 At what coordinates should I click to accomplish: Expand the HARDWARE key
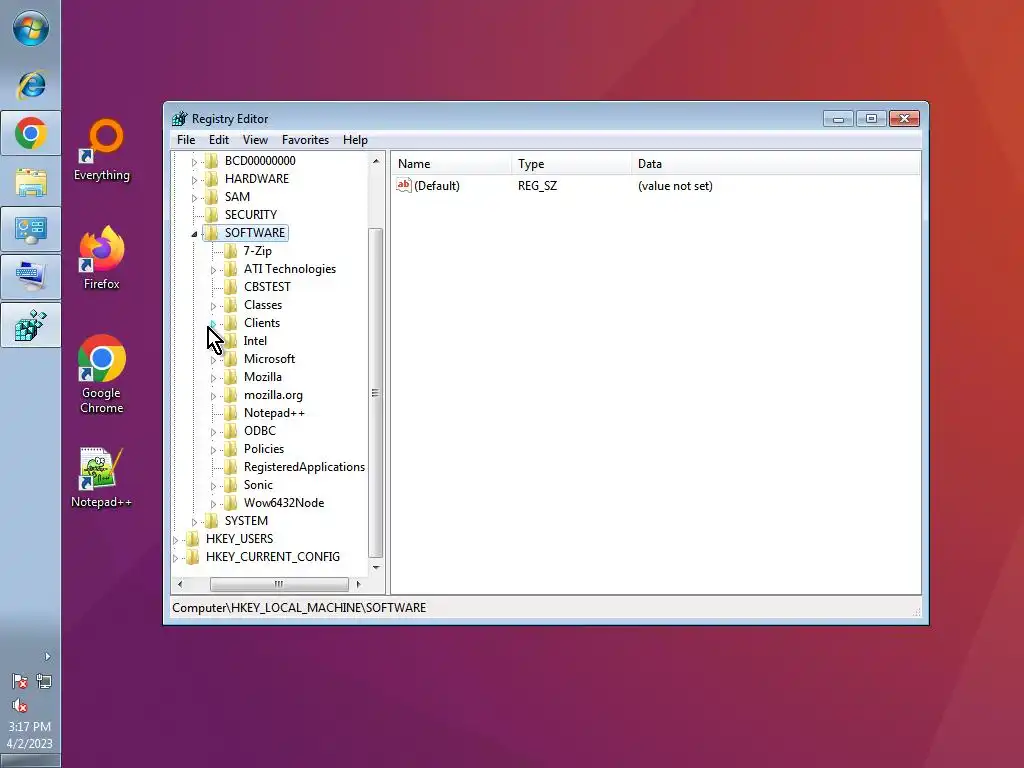point(194,180)
